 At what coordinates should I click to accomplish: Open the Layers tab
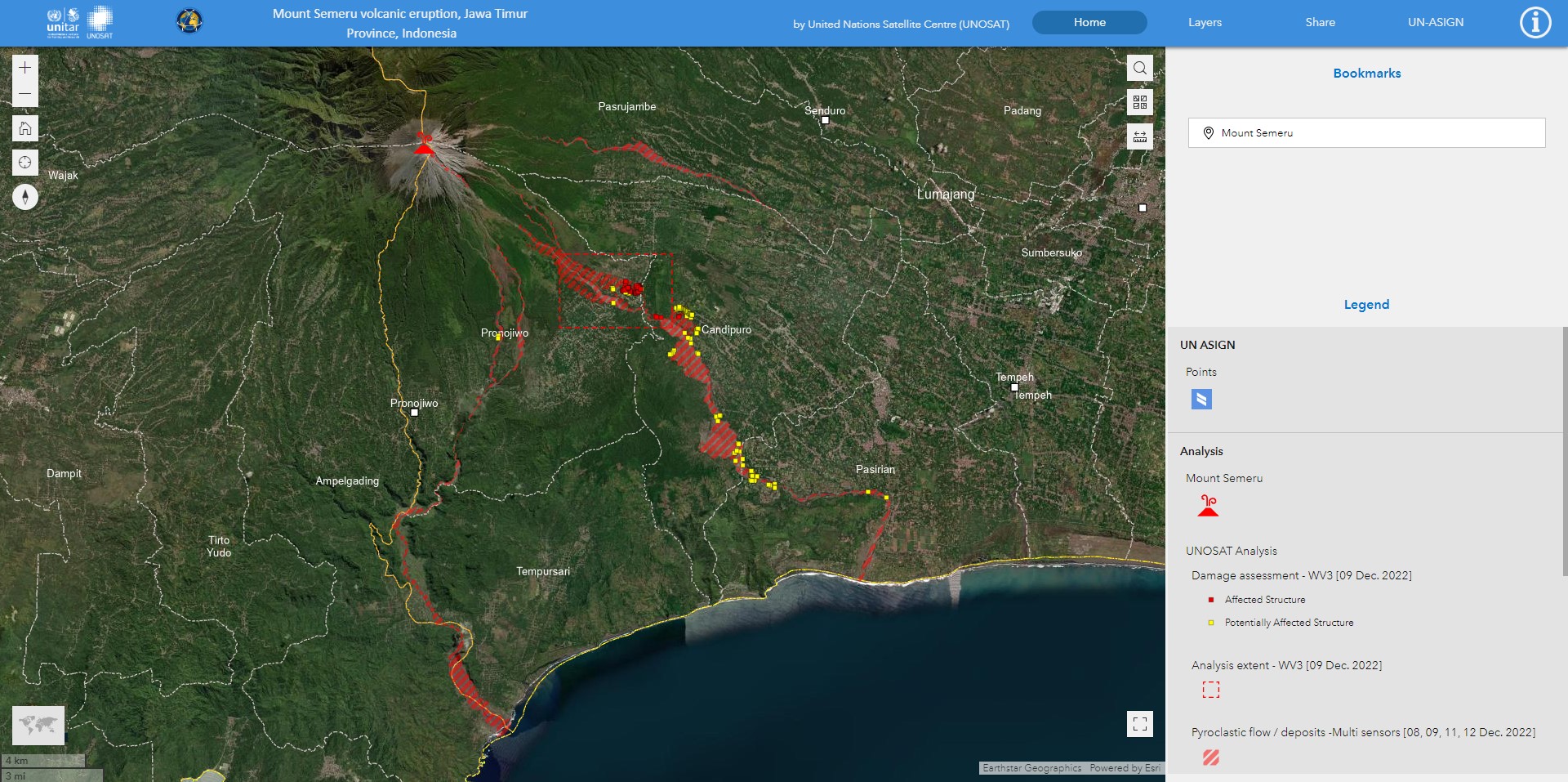1205,23
